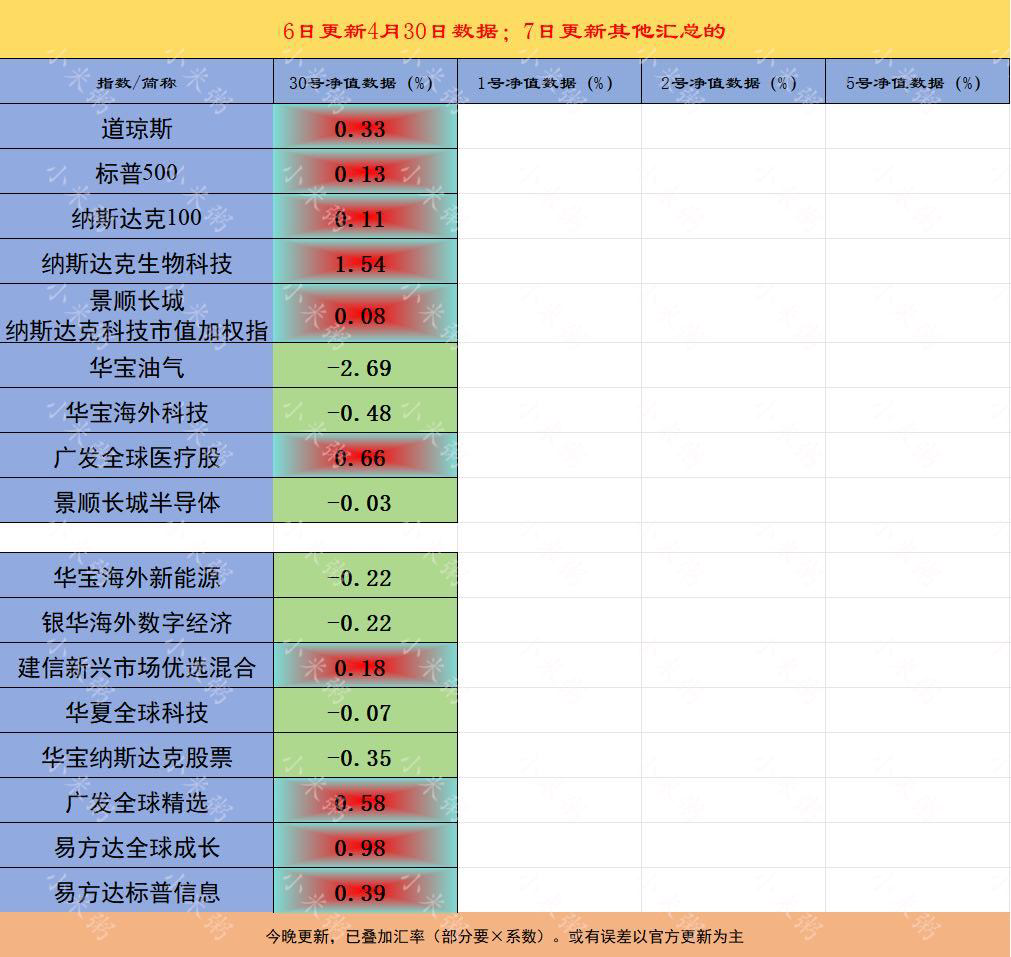Click the '华宝海外科技' row label
The image size is (1011, 957).
tap(137, 411)
